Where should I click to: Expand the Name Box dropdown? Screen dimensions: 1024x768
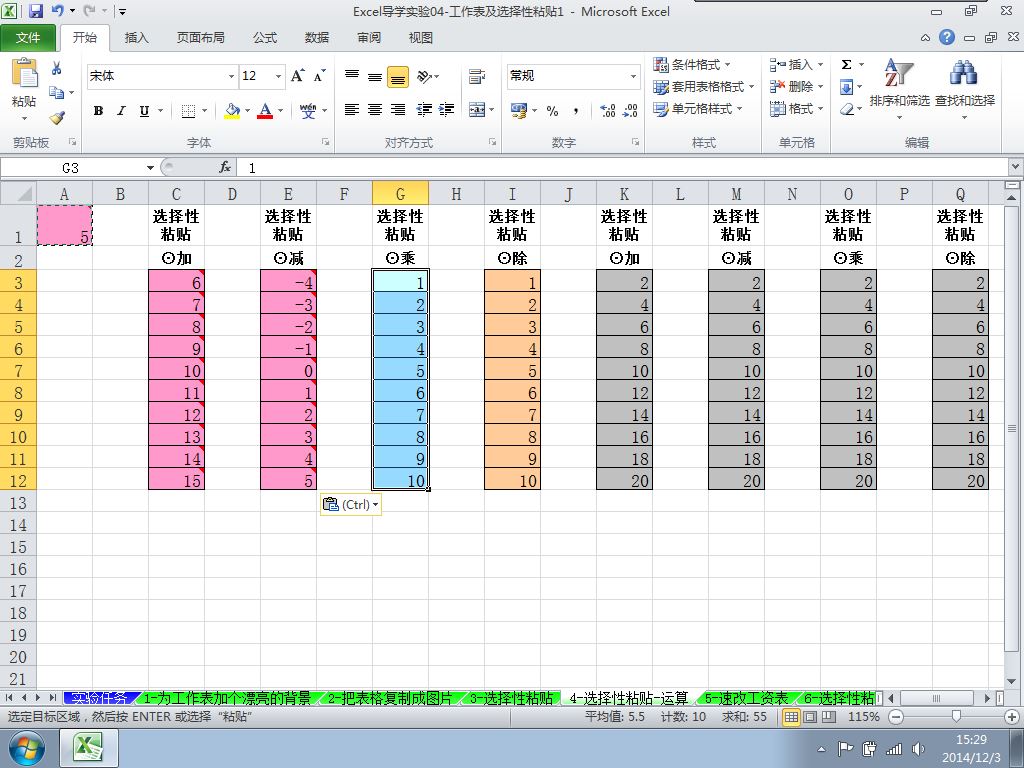click(x=150, y=168)
